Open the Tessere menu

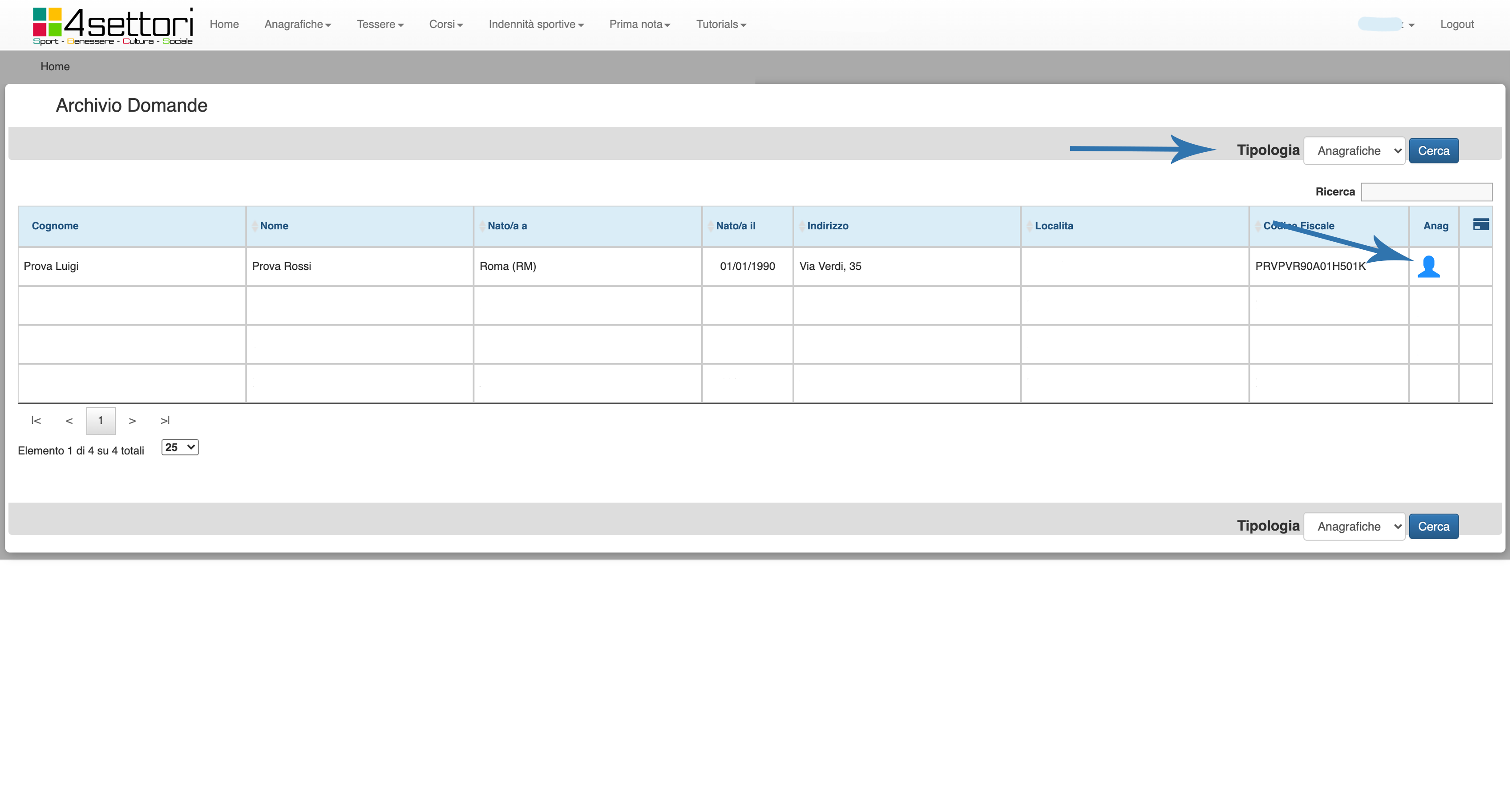[x=380, y=24]
